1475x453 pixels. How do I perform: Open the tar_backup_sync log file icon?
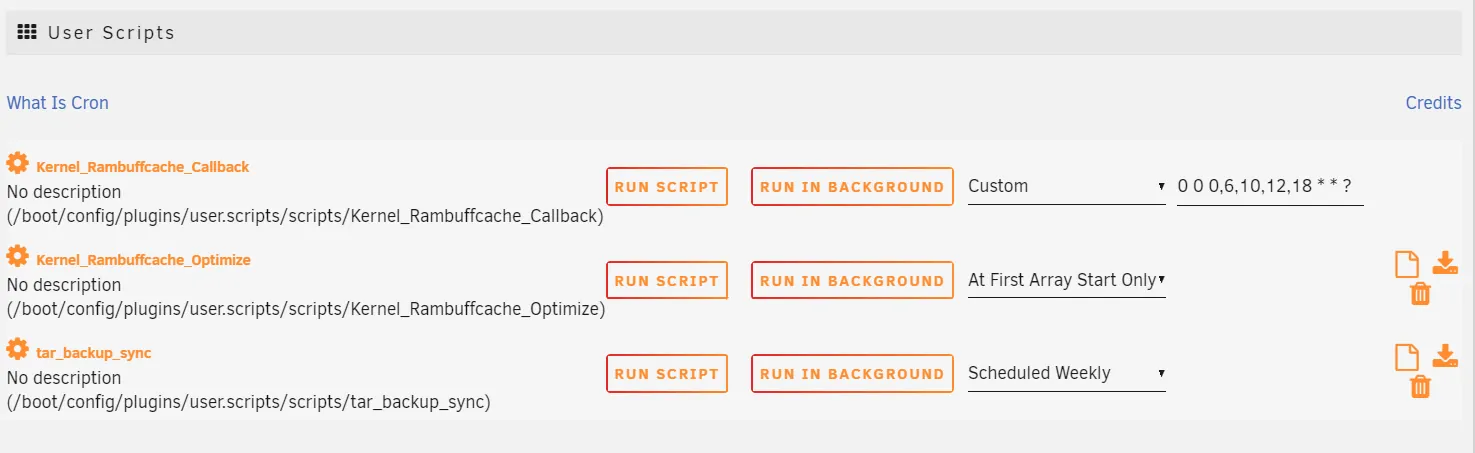coord(1407,358)
